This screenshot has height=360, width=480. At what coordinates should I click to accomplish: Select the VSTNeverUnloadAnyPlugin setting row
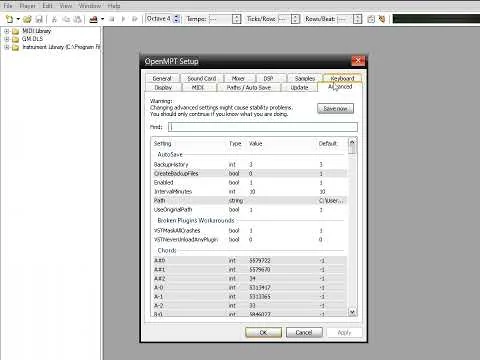tap(249, 239)
